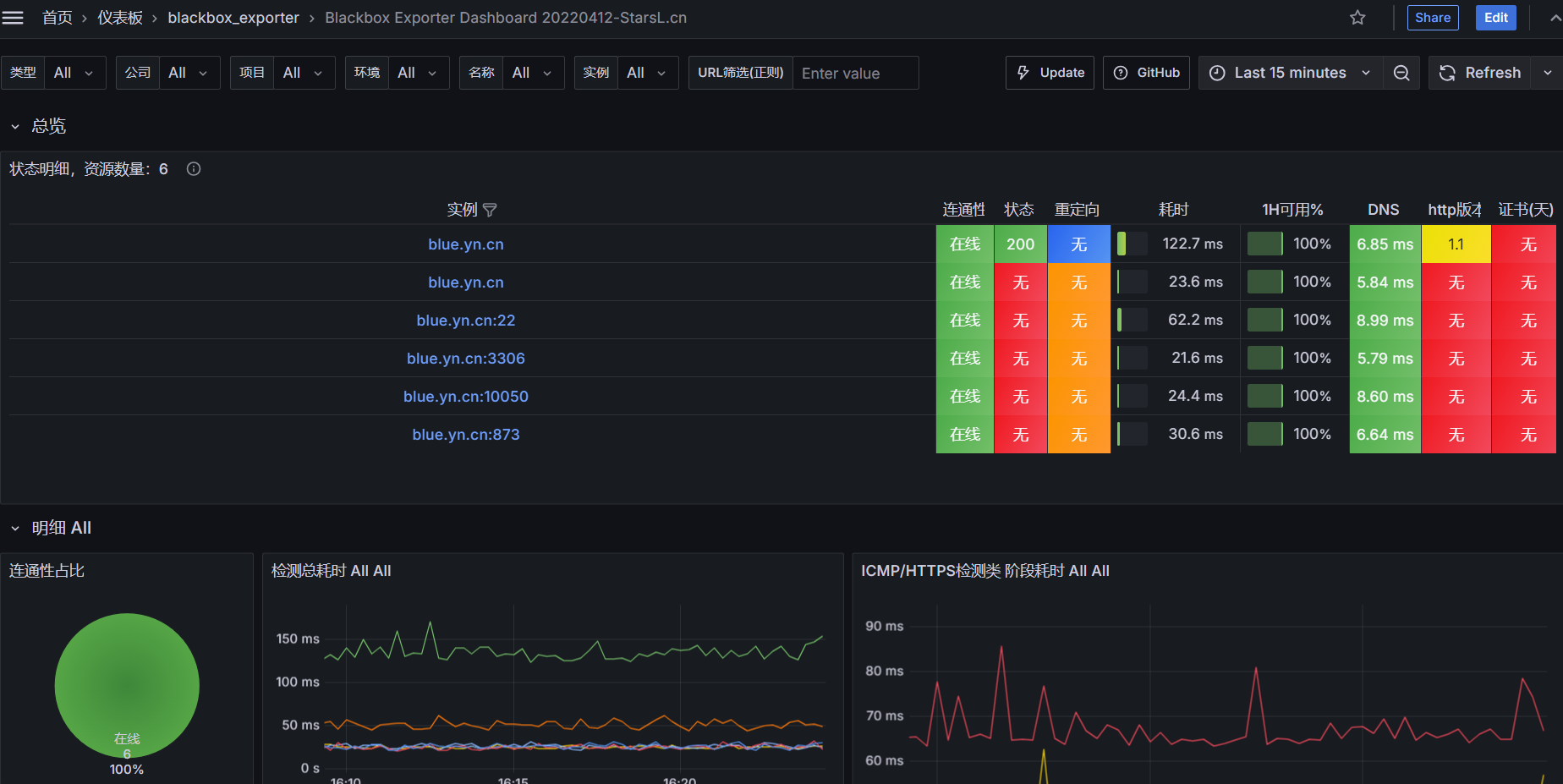The image size is (1563, 784).
Task: Click the zoom out time range icon
Action: coord(1401,73)
